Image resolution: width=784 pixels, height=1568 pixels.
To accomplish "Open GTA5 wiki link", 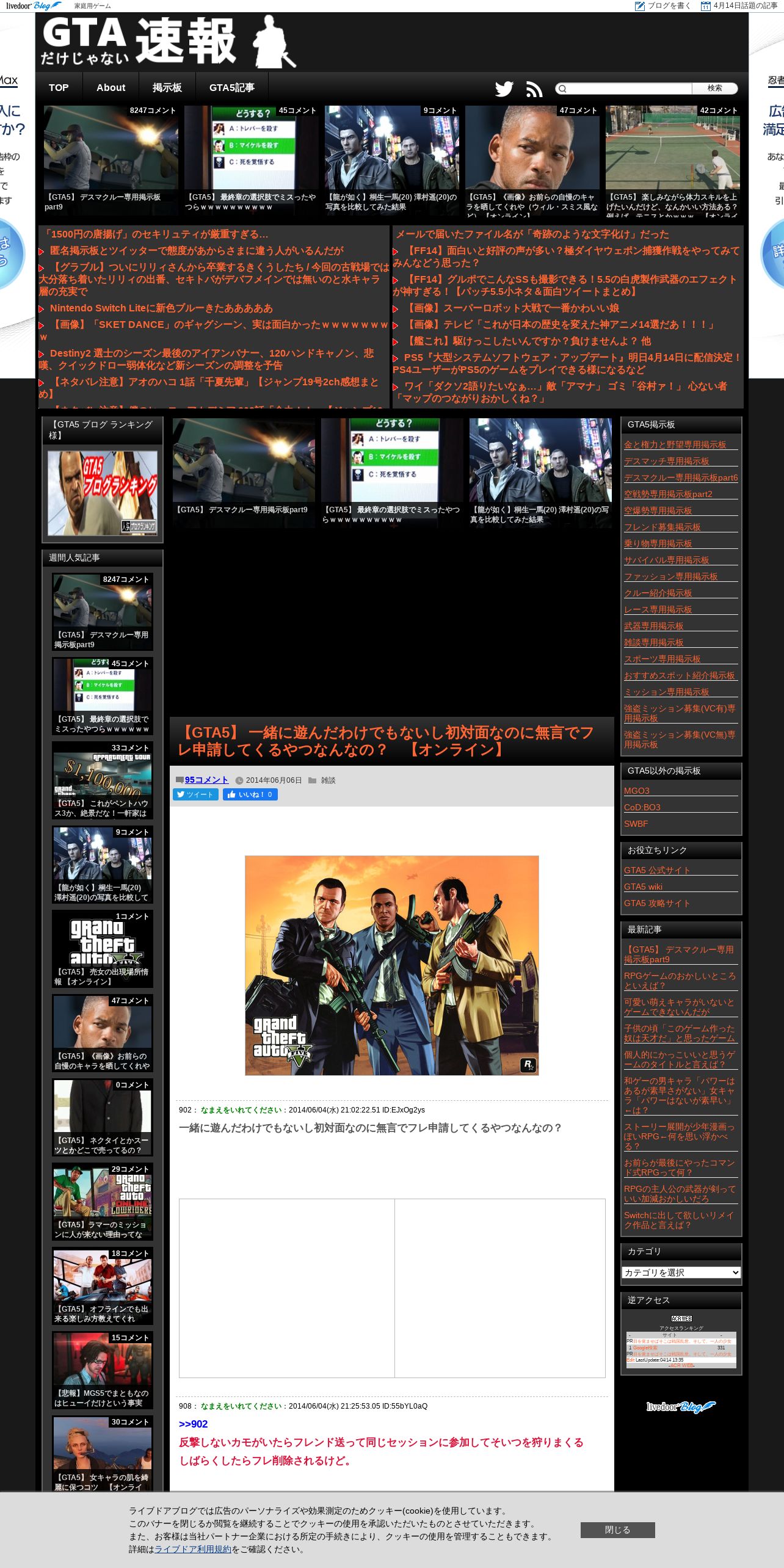I will point(643,887).
